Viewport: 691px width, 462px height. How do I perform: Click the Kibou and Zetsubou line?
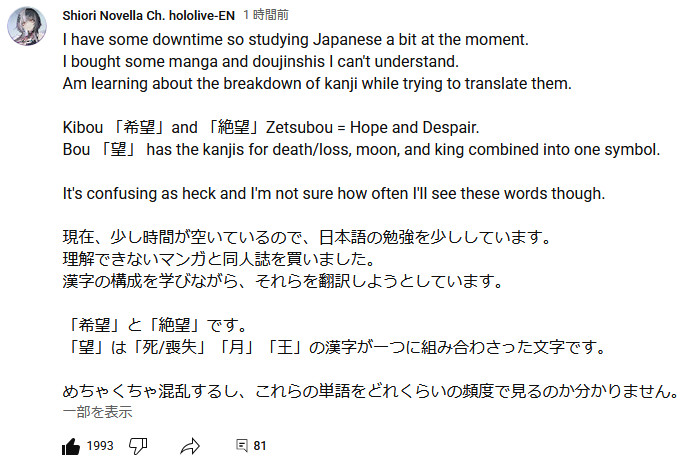[x=271, y=128]
